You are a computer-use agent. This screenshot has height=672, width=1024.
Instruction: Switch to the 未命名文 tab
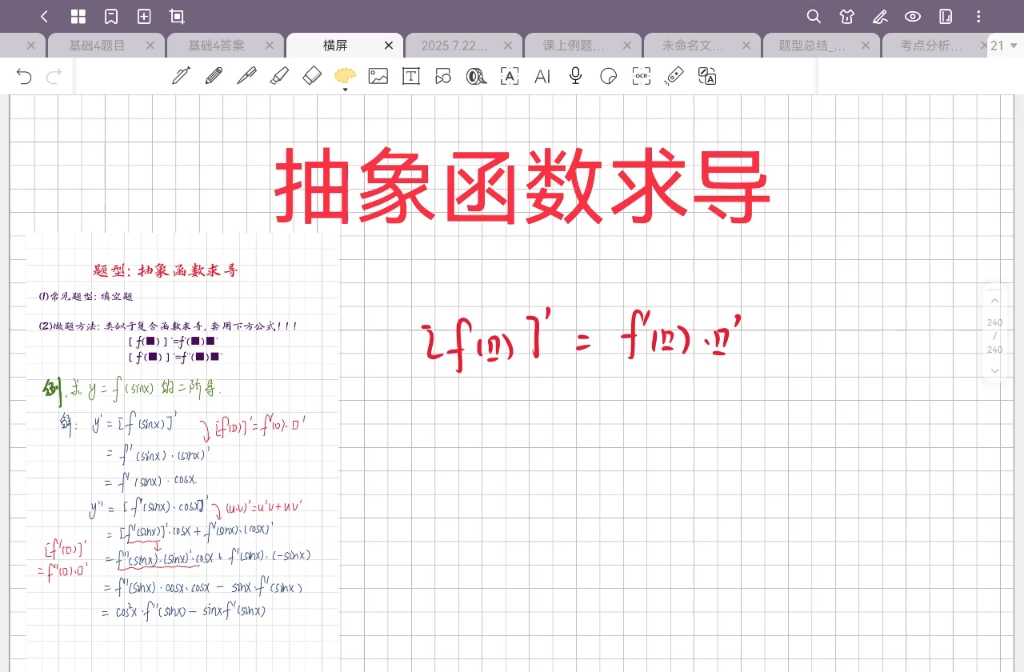point(692,46)
